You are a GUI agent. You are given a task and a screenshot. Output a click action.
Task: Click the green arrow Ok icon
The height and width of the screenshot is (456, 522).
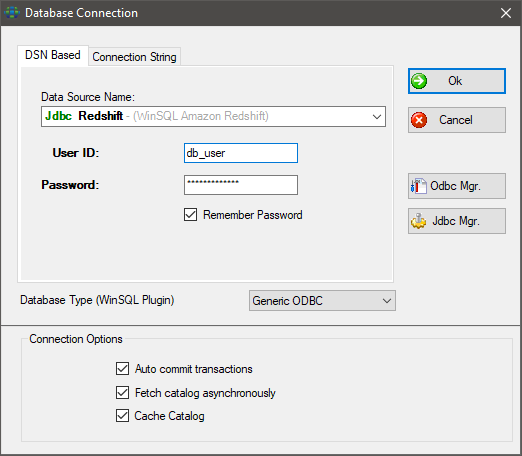[x=419, y=81]
